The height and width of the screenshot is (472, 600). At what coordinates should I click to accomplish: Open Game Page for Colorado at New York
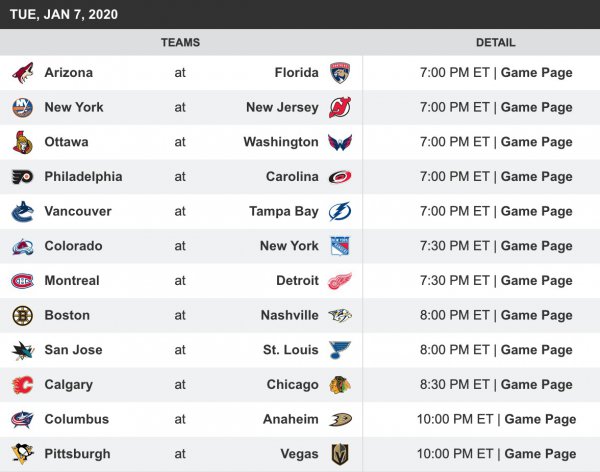point(536,246)
